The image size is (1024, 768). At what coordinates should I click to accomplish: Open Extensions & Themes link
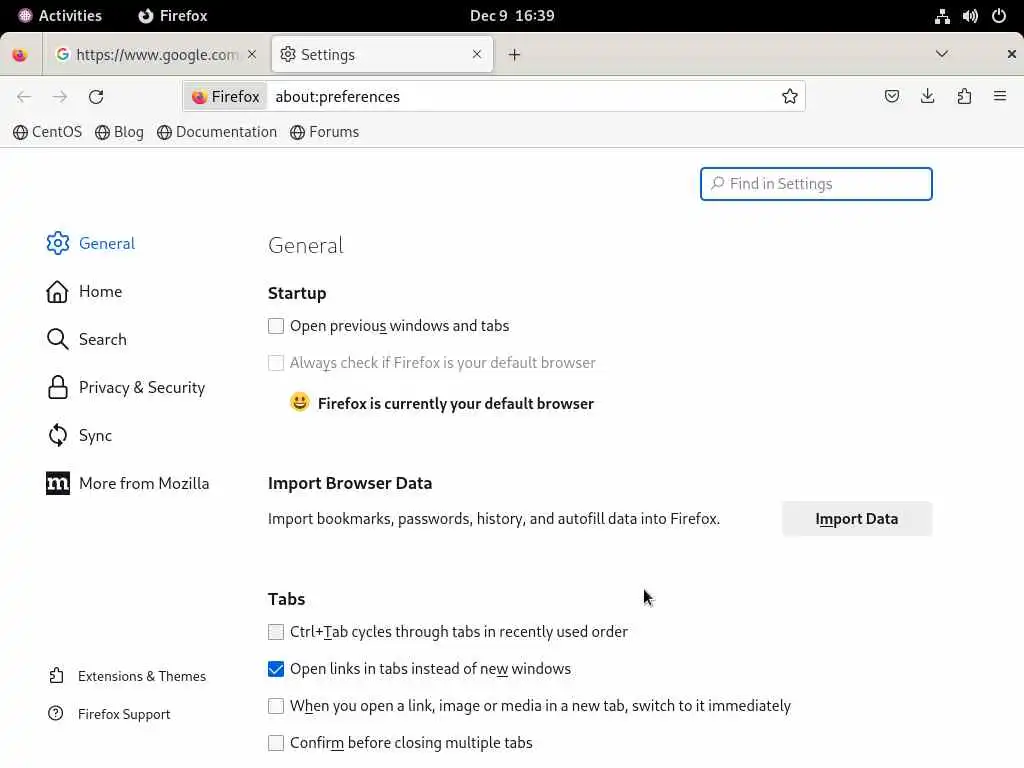[141, 676]
